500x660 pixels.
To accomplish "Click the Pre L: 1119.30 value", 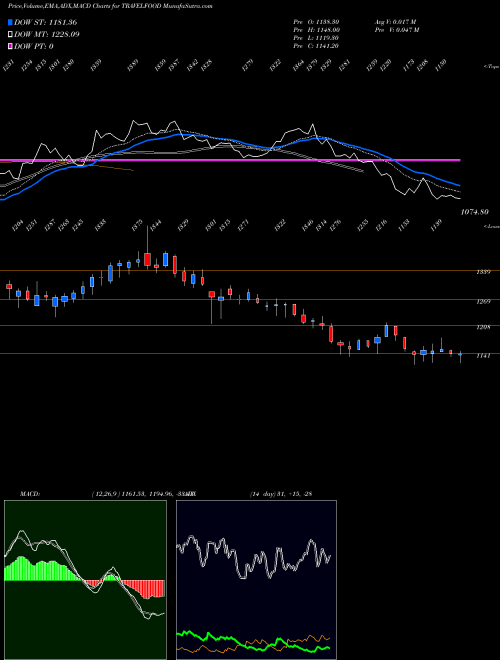I will [x=316, y=38].
